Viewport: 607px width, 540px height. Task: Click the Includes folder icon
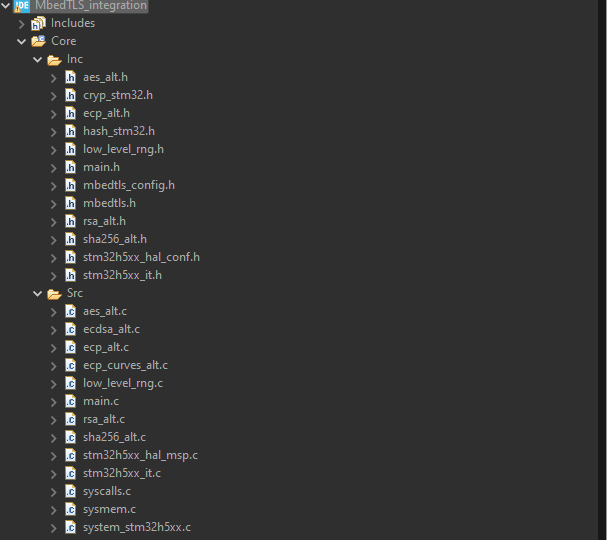tap(38, 24)
